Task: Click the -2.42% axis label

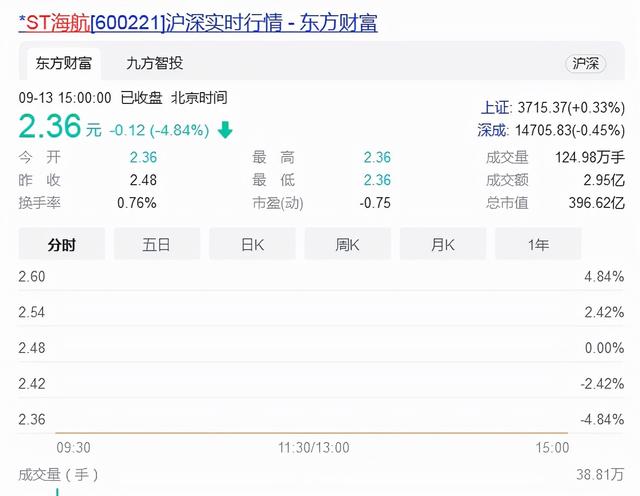Action: (x=602, y=384)
